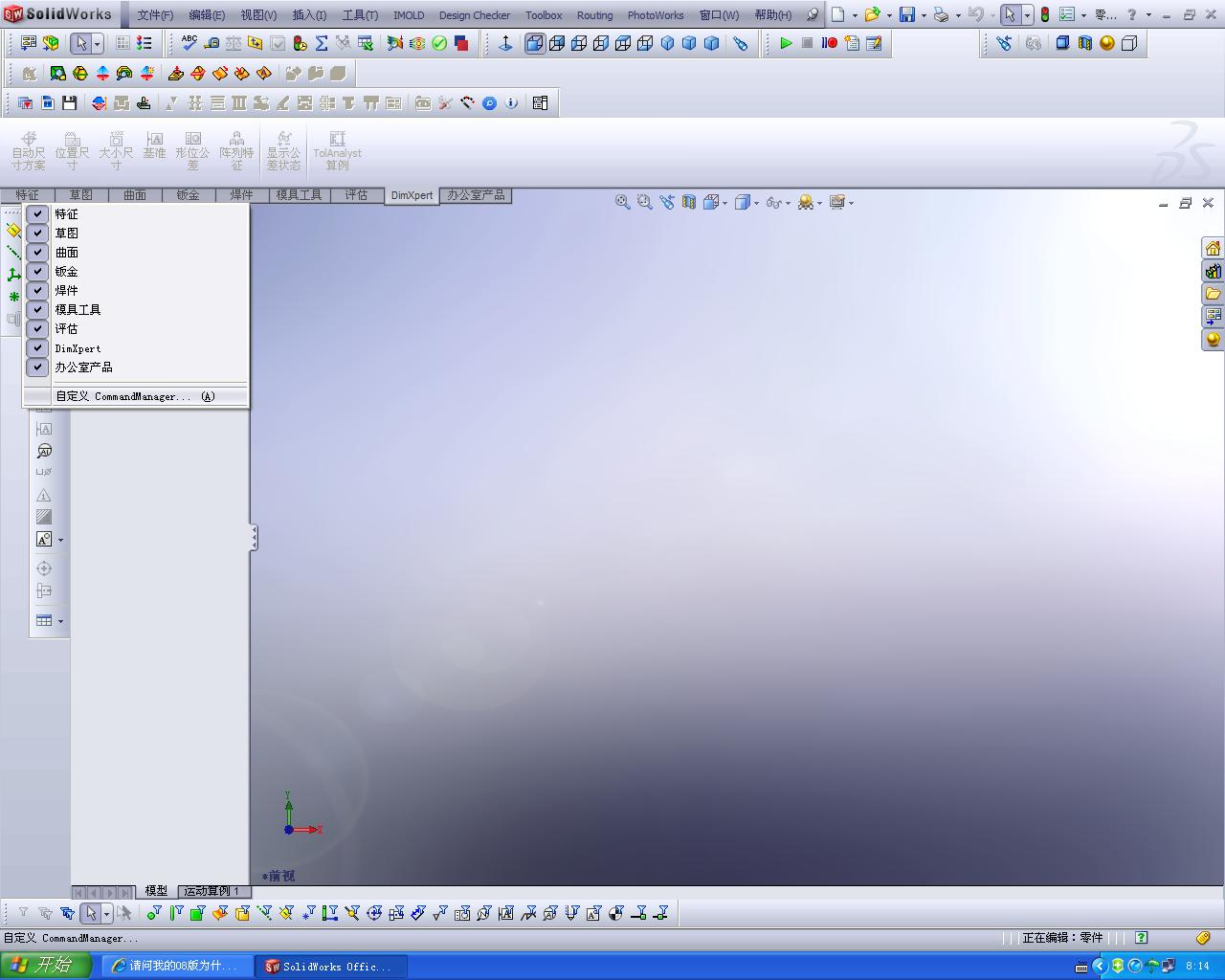Open the Toolbox menu
The height and width of the screenshot is (980, 1225).
[544, 15]
